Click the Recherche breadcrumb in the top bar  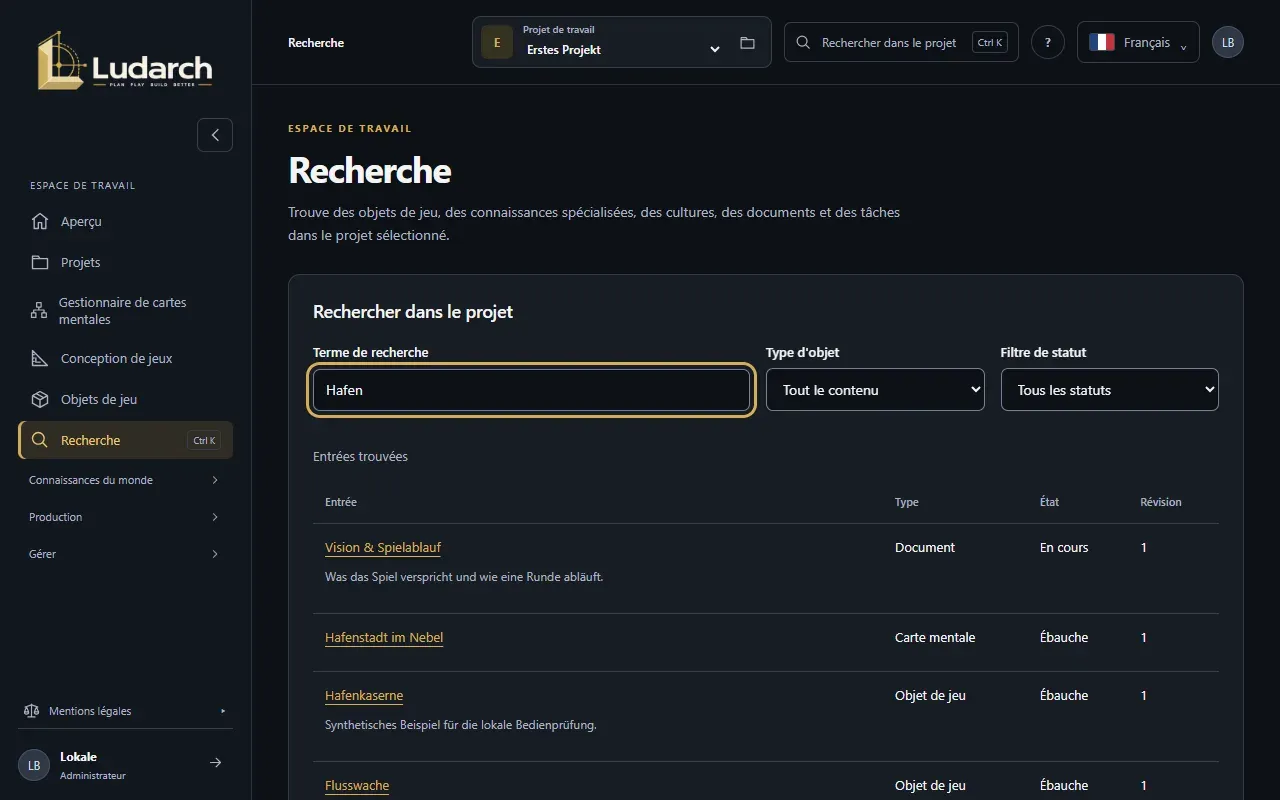316,43
